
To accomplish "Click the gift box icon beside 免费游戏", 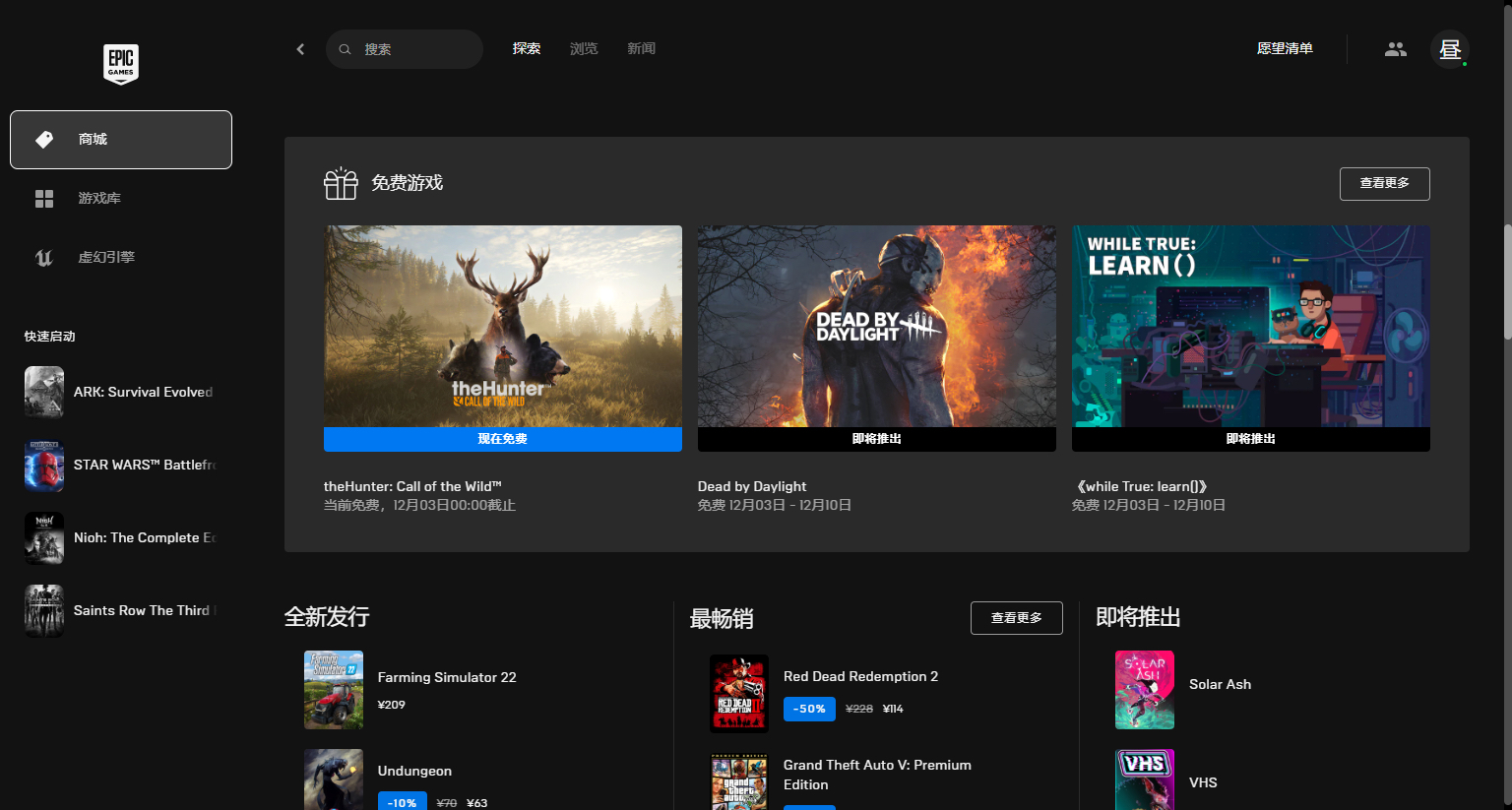I will click(341, 183).
